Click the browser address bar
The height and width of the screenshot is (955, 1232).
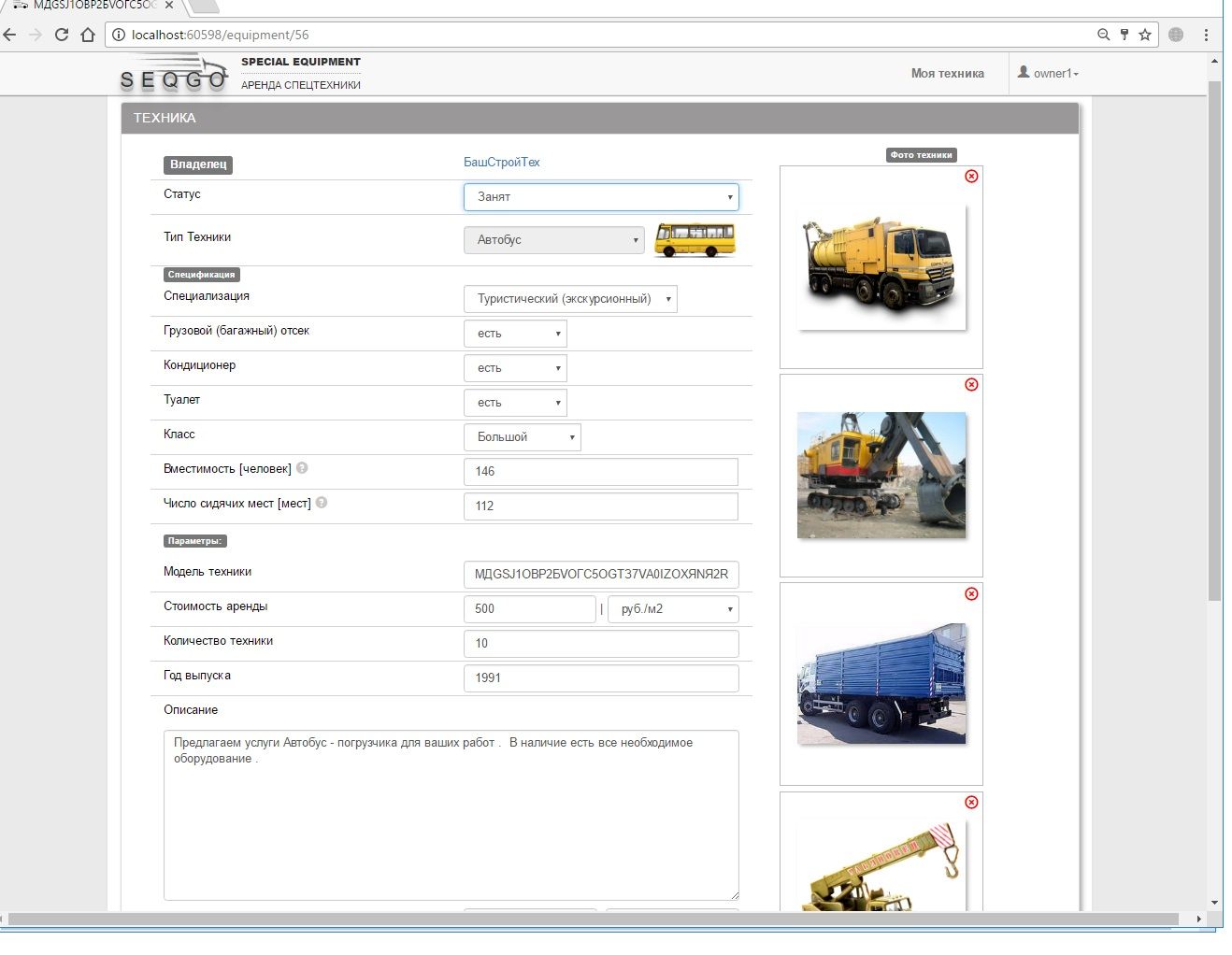(598, 35)
